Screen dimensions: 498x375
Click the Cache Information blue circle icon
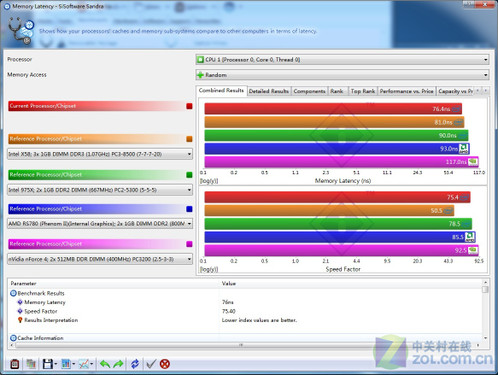click(13, 338)
